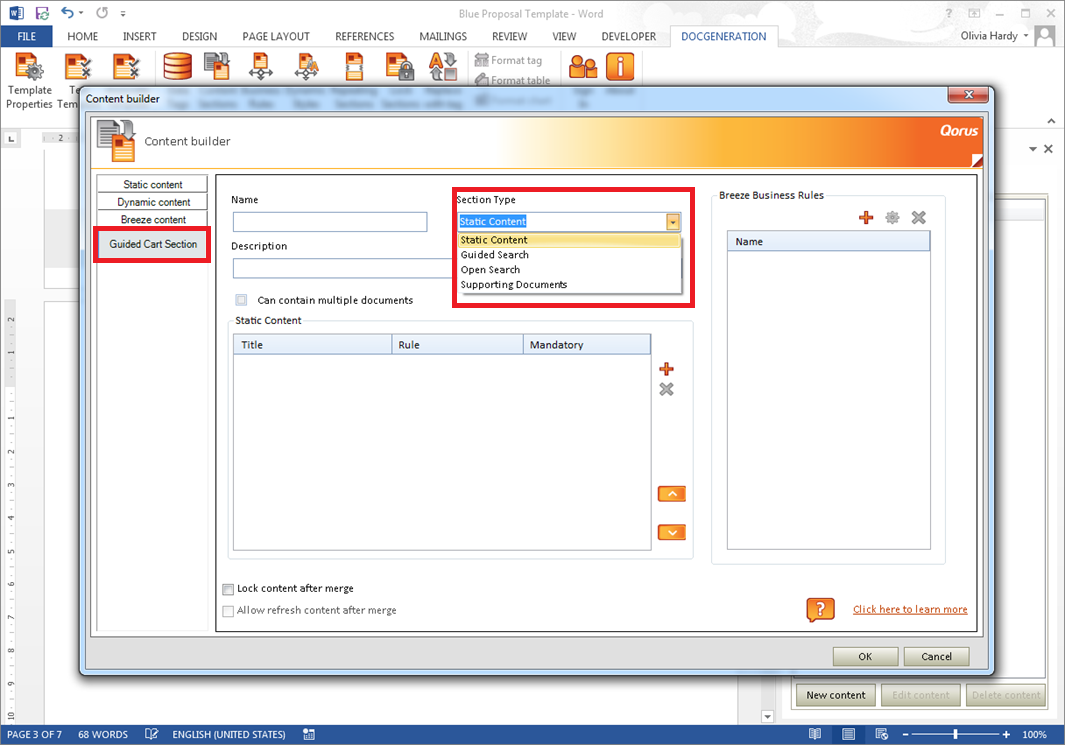Add a static content row with the plus icon

pos(666,369)
